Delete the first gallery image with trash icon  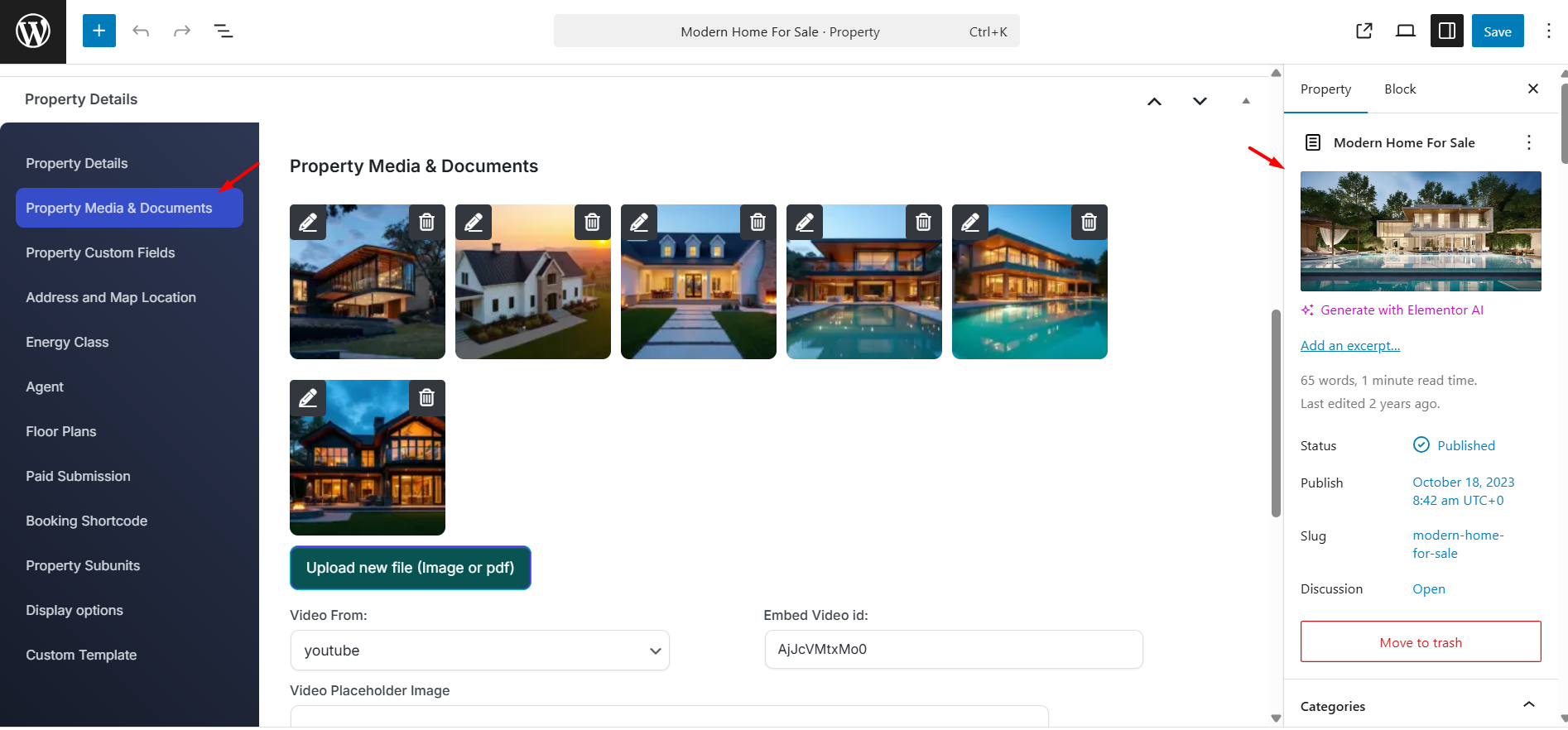[427, 222]
